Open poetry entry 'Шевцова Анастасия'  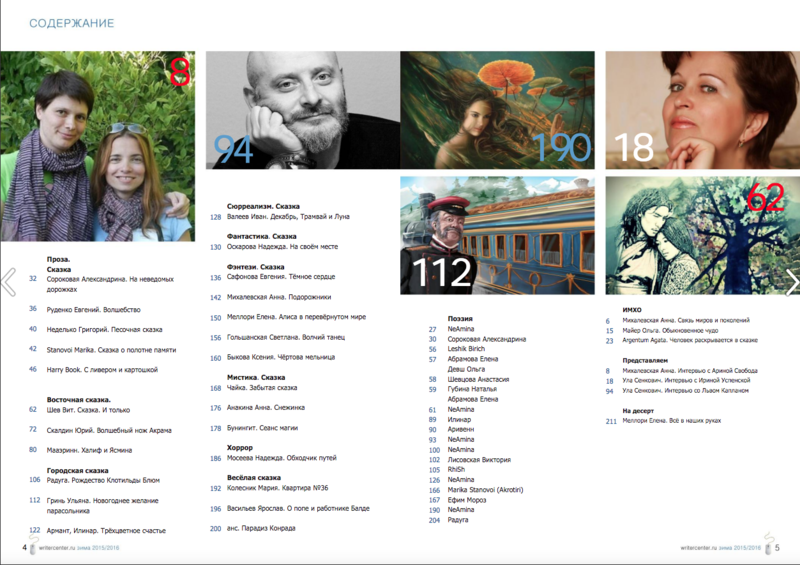pyautogui.click(x=479, y=379)
